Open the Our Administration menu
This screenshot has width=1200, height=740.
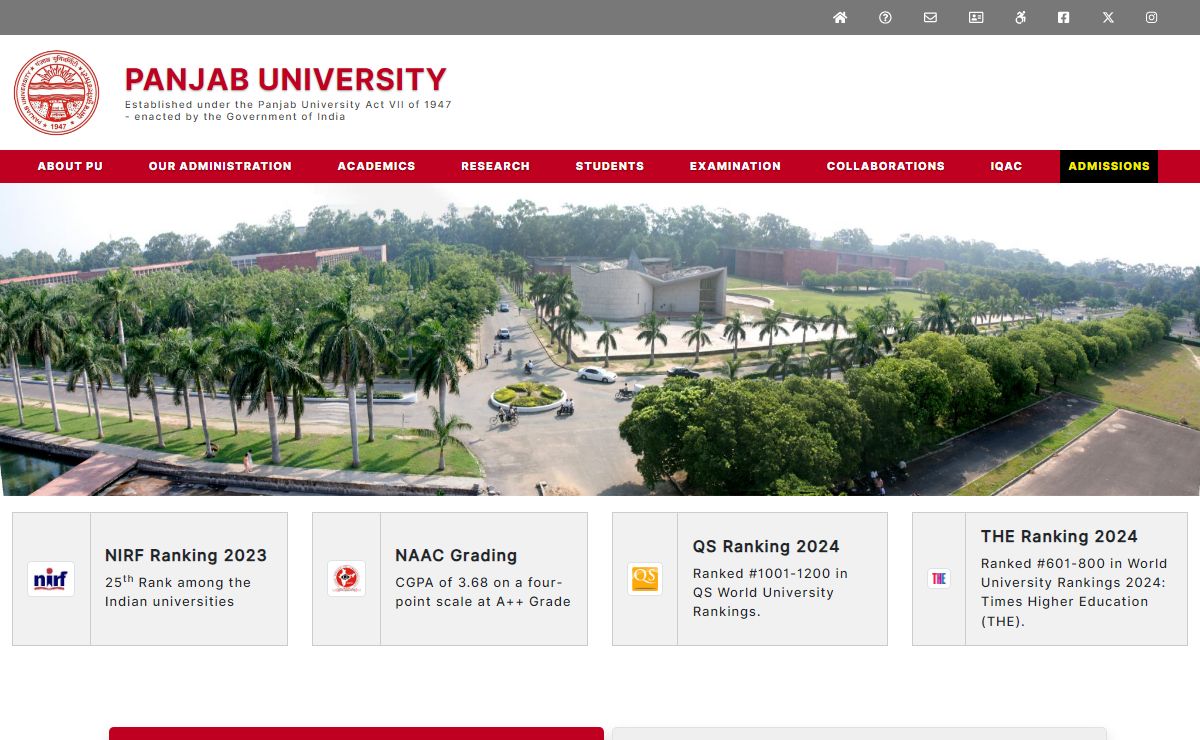pyautogui.click(x=220, y=166)
